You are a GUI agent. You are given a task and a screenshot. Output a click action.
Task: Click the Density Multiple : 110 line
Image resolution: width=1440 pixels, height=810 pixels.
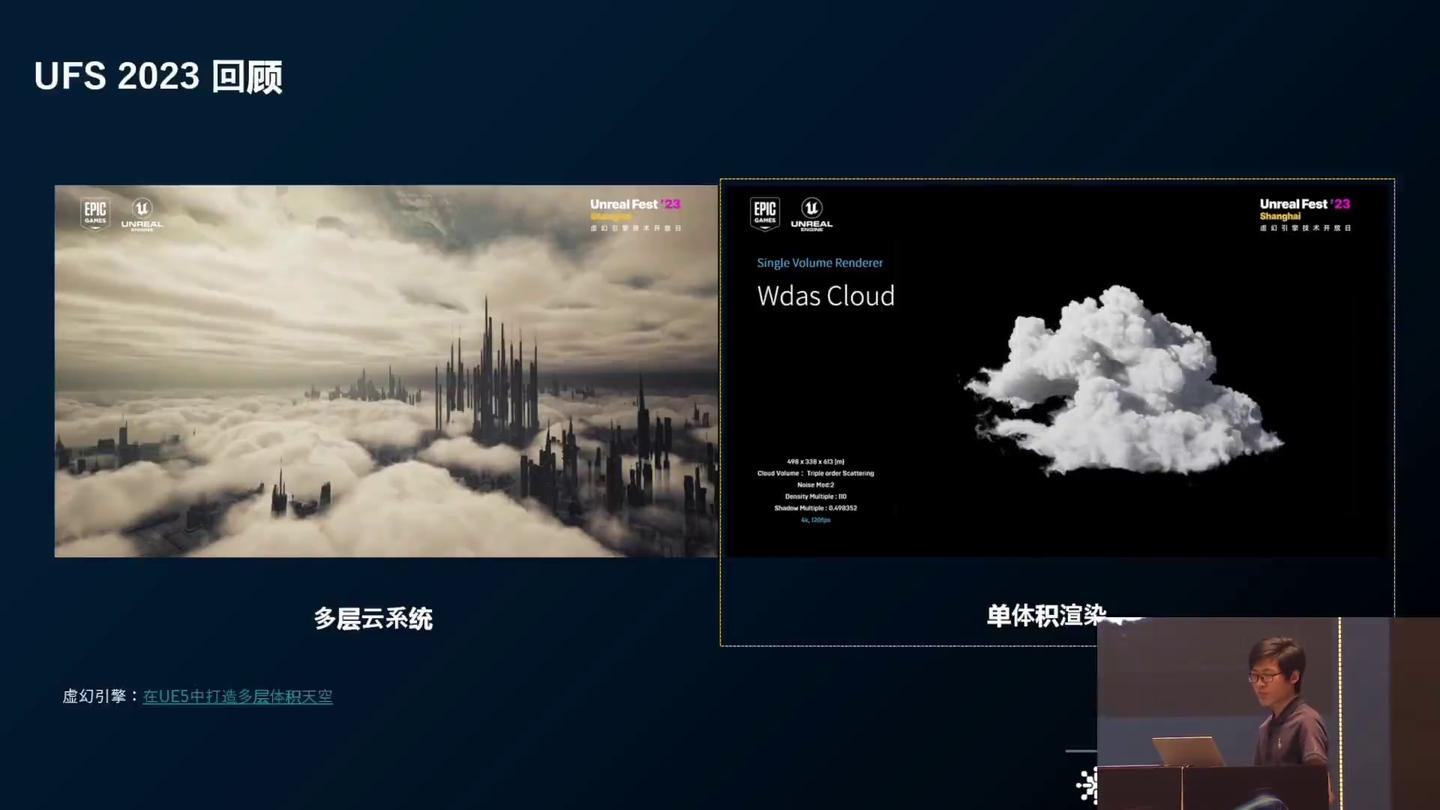815,497
